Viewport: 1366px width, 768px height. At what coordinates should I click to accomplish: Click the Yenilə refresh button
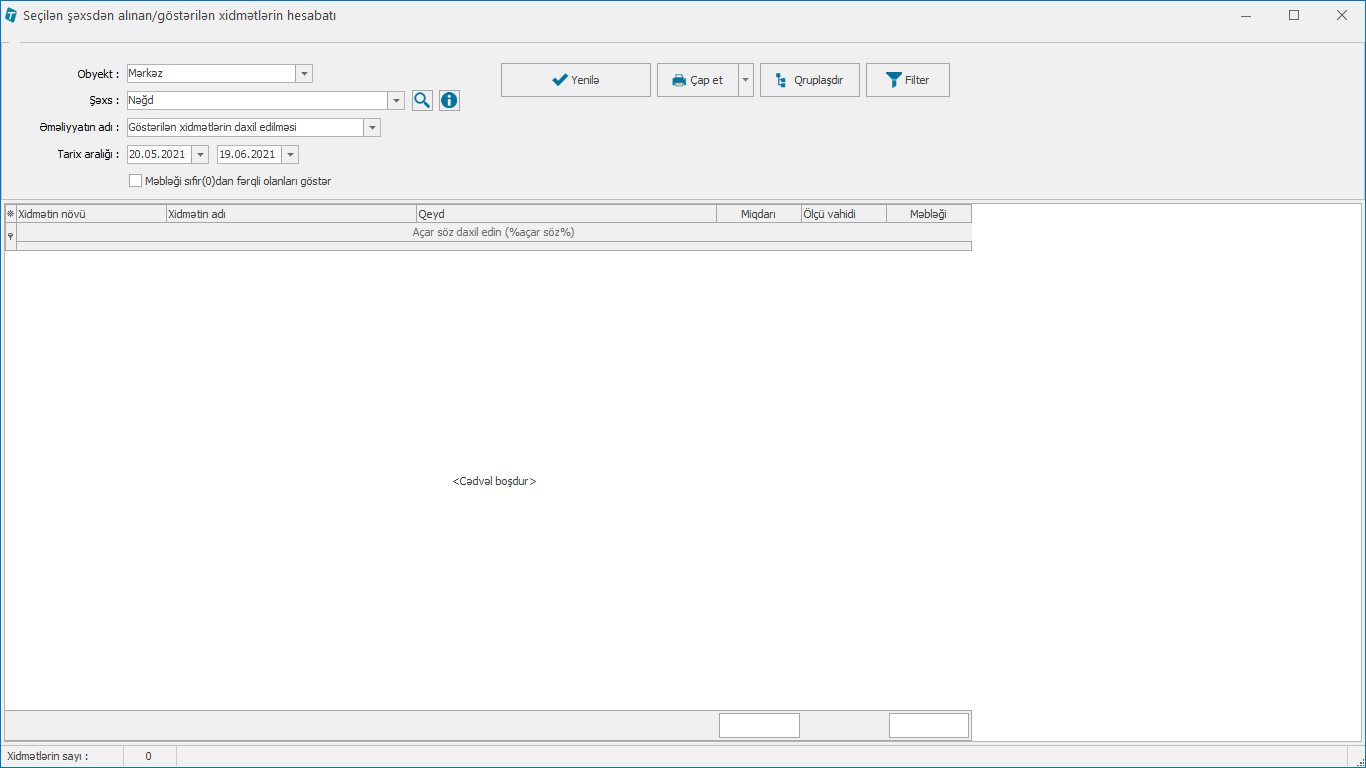click(x=575, y=80)
